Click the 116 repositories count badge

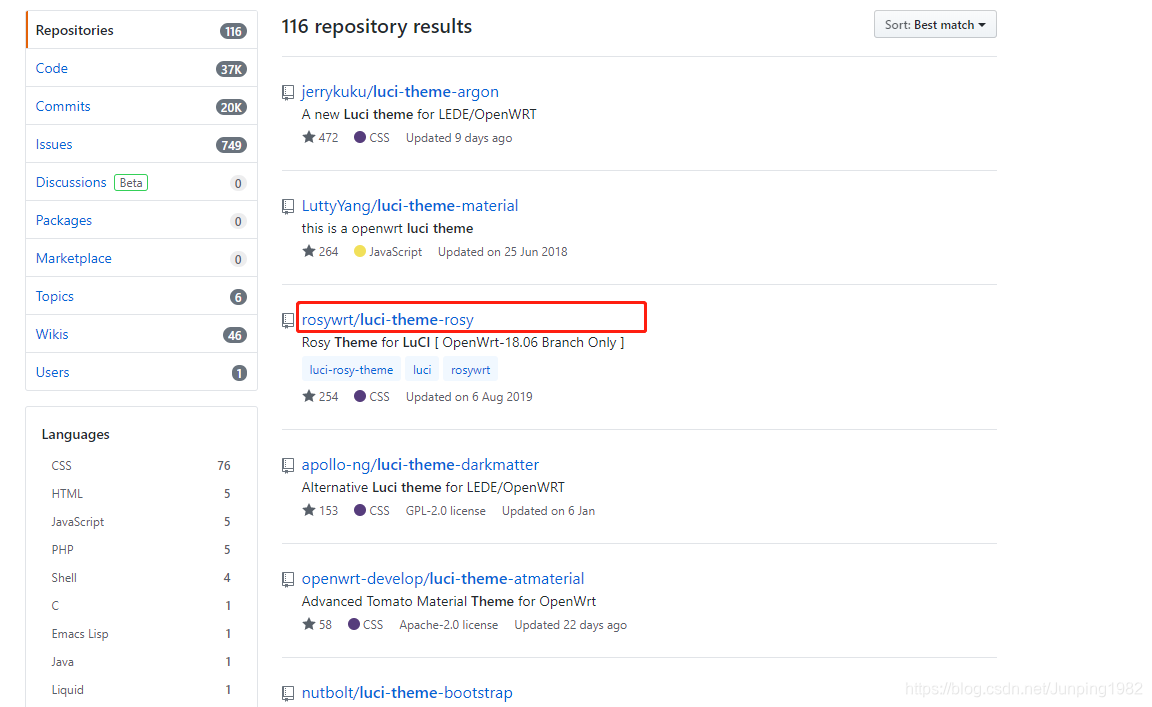tap(234, 31)
